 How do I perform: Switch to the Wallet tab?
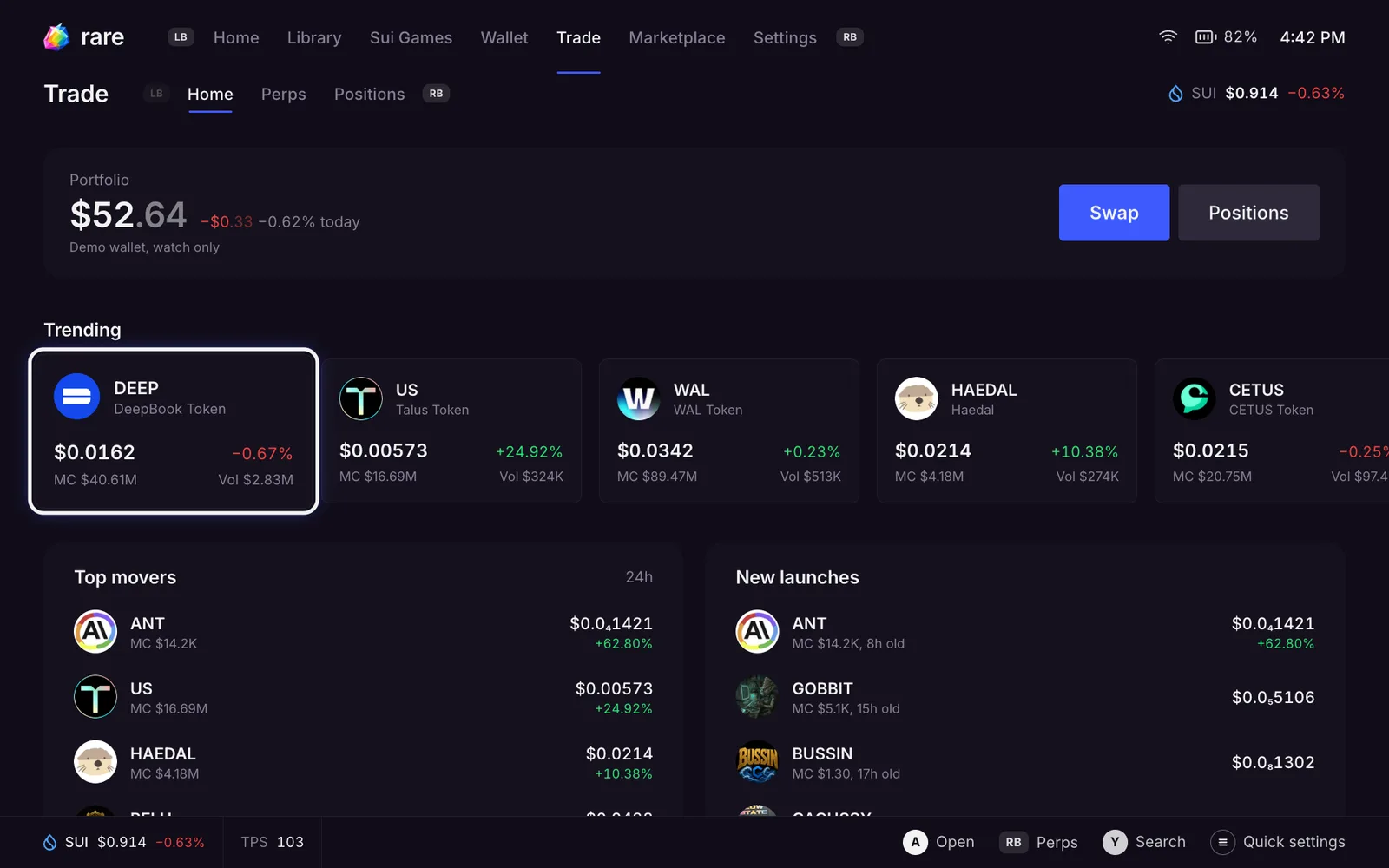[504, 37]
